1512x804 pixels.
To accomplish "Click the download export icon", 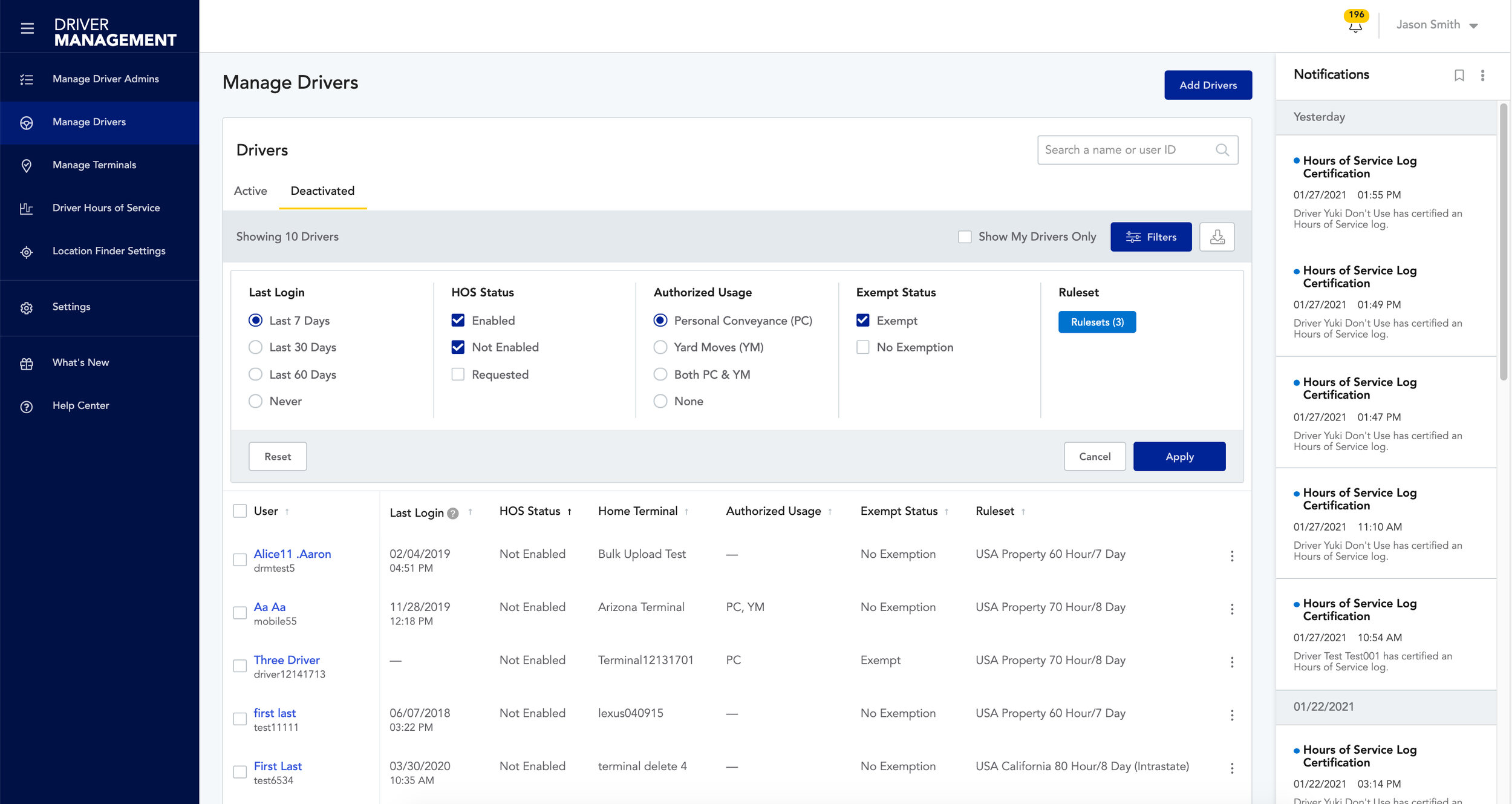I will pos(1217,237).
